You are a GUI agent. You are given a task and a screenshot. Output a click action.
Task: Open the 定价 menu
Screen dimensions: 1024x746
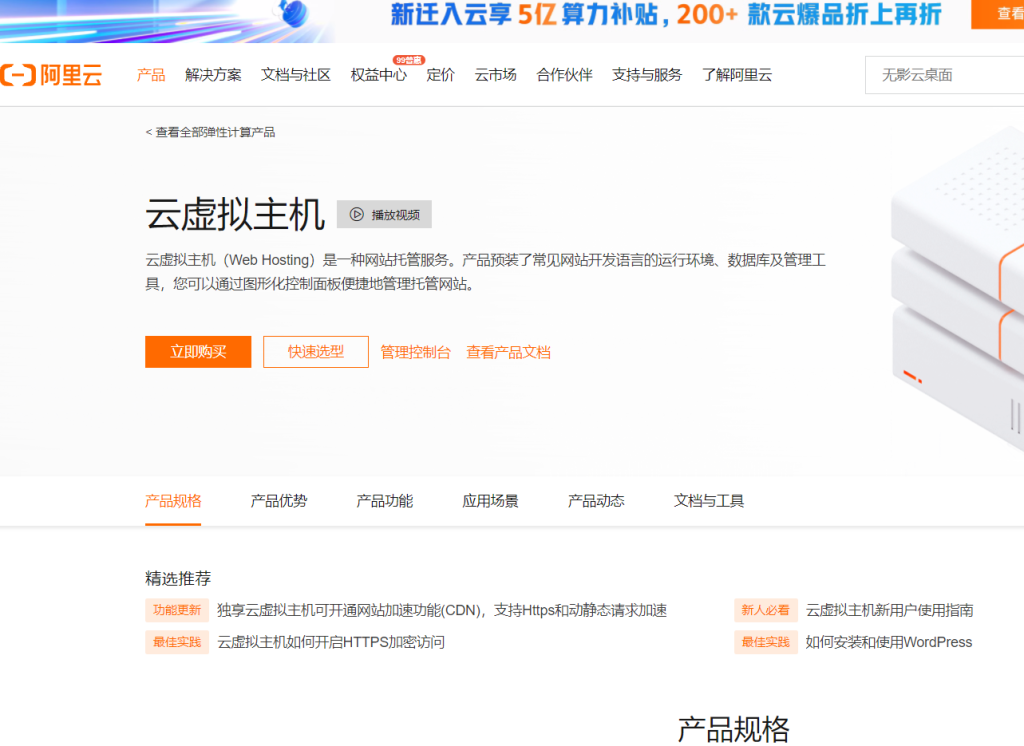pos(438,74)
